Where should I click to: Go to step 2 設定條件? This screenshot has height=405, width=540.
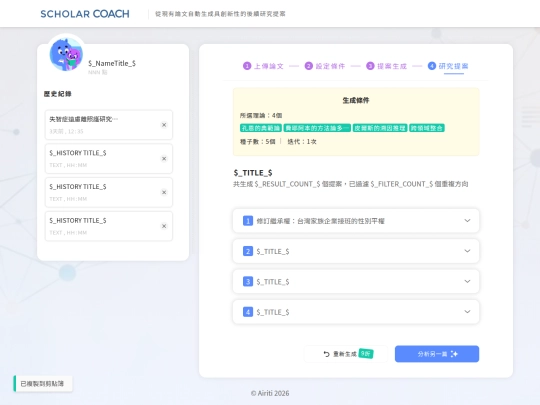[x=325, y=66]
